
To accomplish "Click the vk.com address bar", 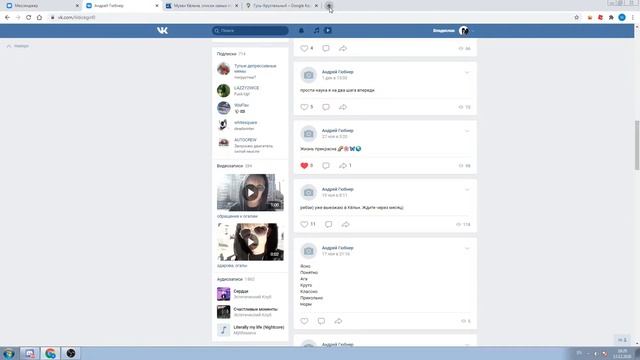I will pyautogui.click(x=310, y=18).
